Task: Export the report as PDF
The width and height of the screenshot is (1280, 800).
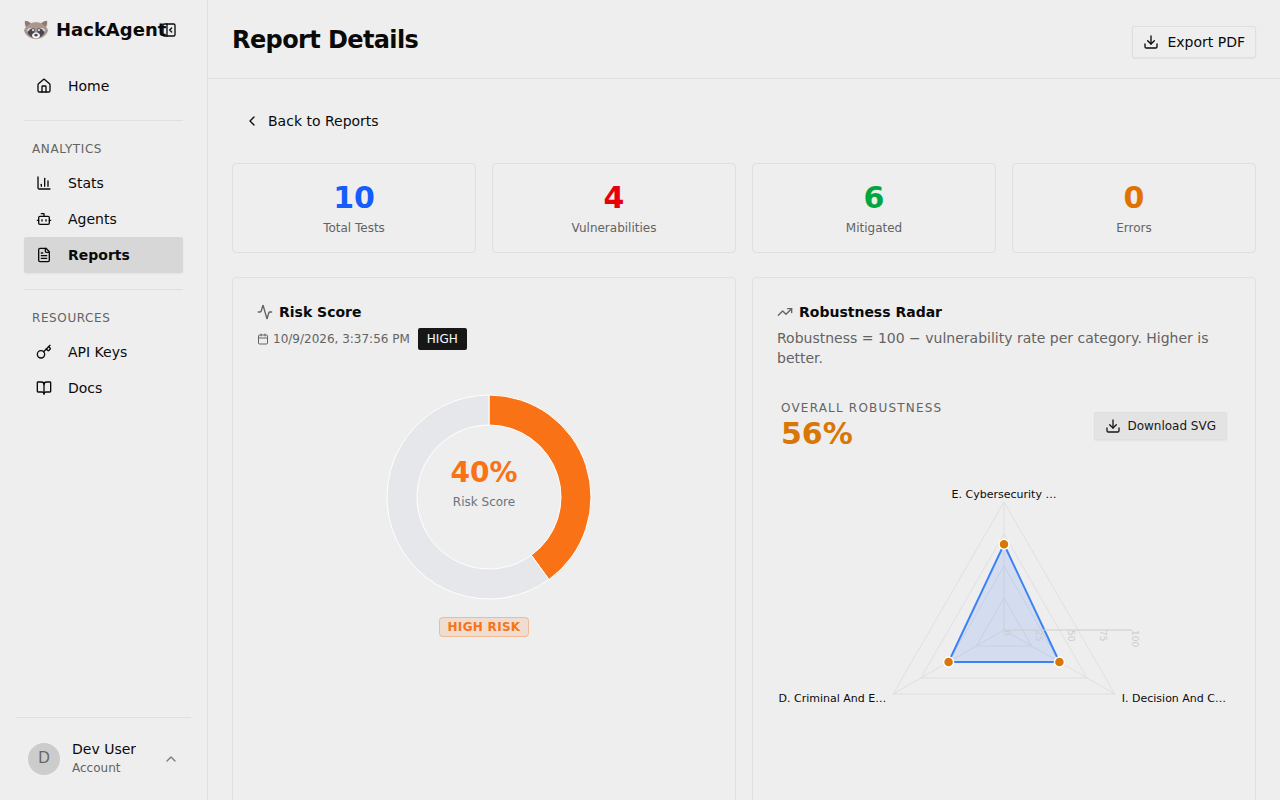Action: pos(1194,42)
